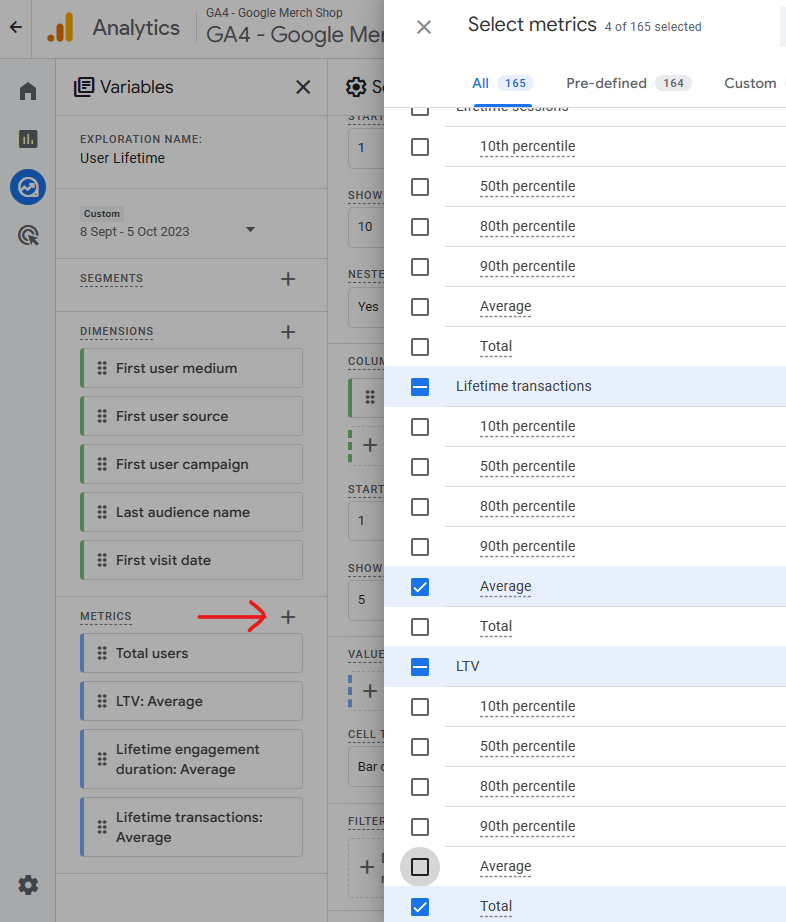The height and width of the screenshot is (922, 786).
Task: Uncheck the LTV Total checkbox
Action: click(420, 907)
